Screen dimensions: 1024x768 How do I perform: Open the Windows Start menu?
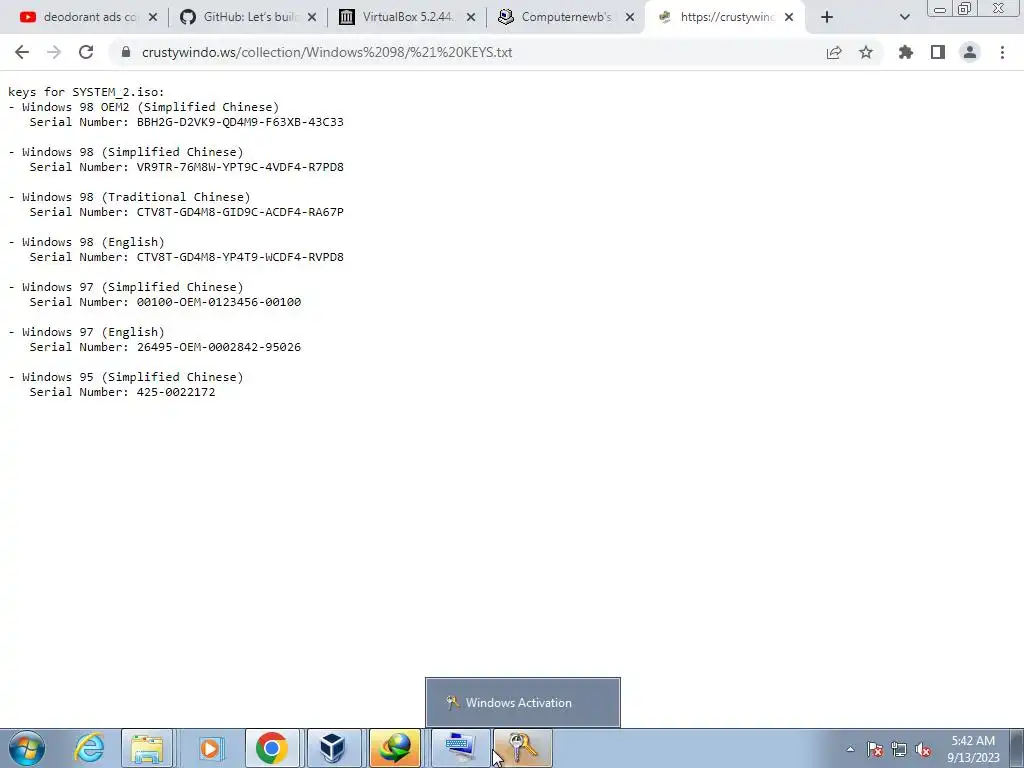click(x=27, y=748)
